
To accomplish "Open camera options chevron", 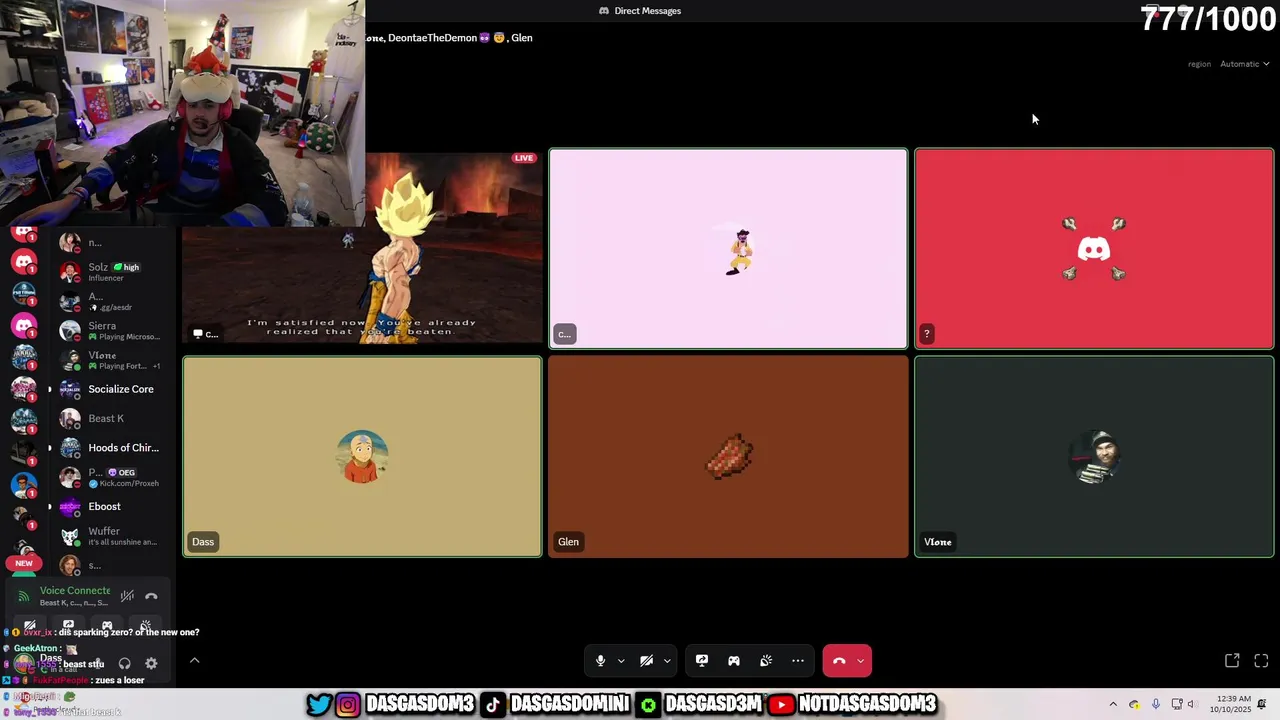I will [x=667, y=661].
